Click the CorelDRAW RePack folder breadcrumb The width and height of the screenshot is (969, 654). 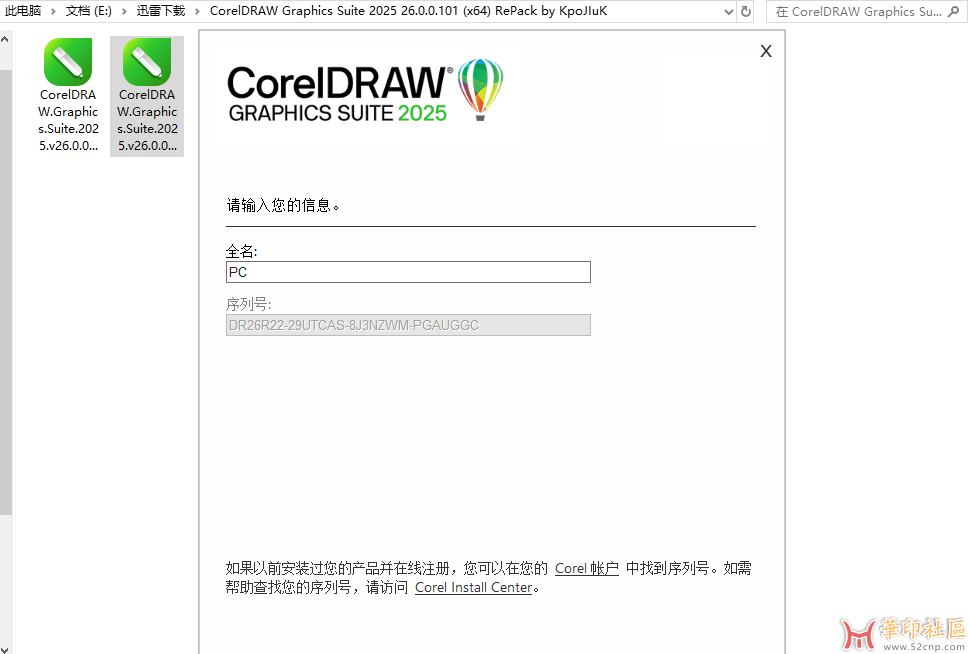tap(408, 11)
